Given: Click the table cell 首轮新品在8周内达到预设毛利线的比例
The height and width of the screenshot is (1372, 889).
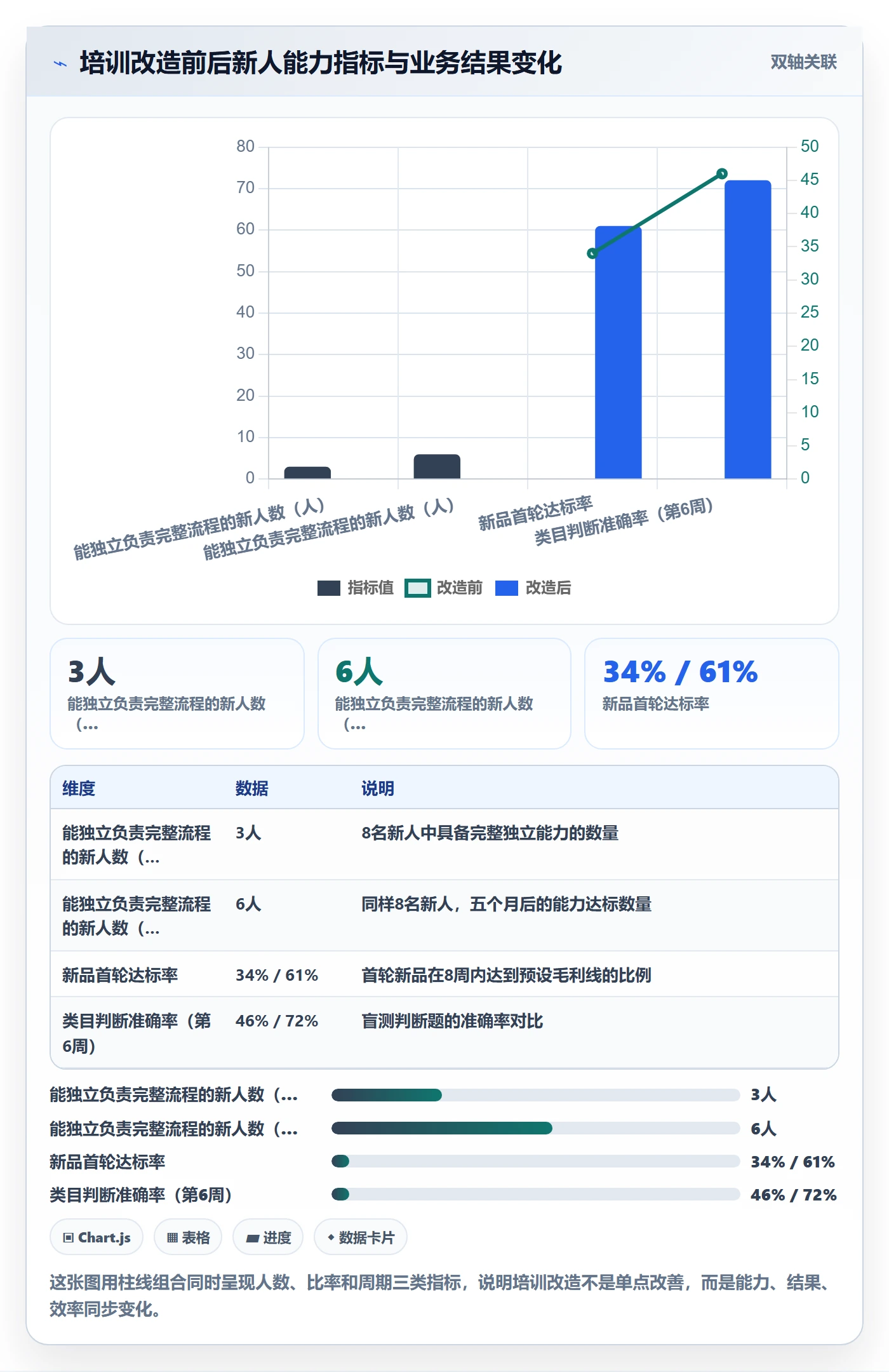Looking at the screenshot, I should [507, 976].
